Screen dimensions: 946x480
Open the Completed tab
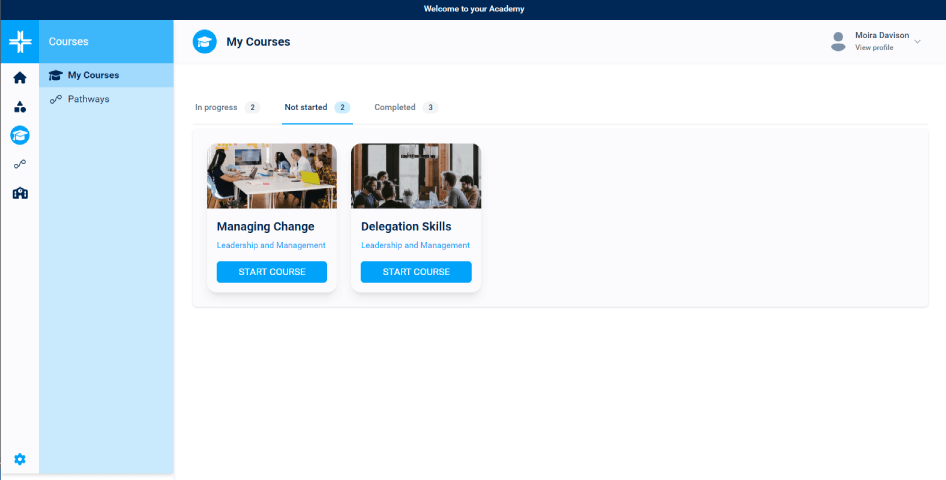[x=405, y=107]
